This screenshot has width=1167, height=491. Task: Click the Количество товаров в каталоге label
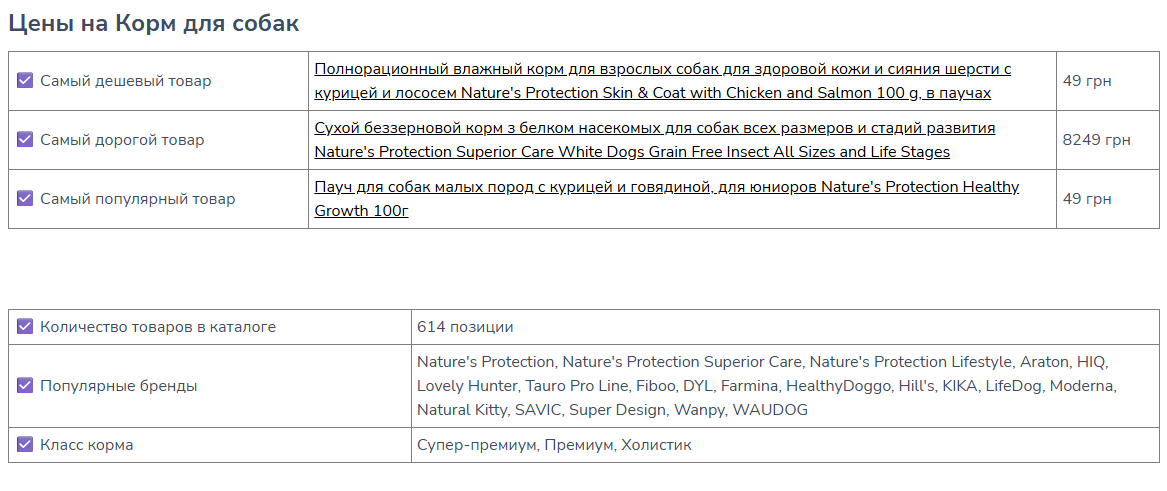click(158, 327)
